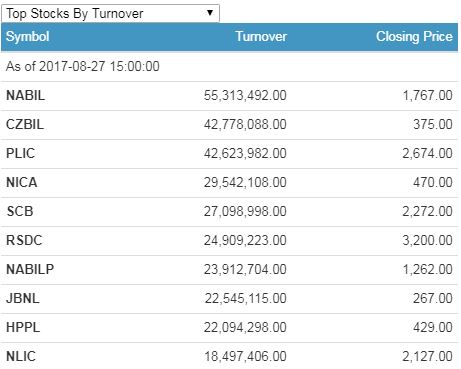Select the PLIC symbol row
Image resolution: width=461 pixels, height=369 pixels.
coord(229,154)
